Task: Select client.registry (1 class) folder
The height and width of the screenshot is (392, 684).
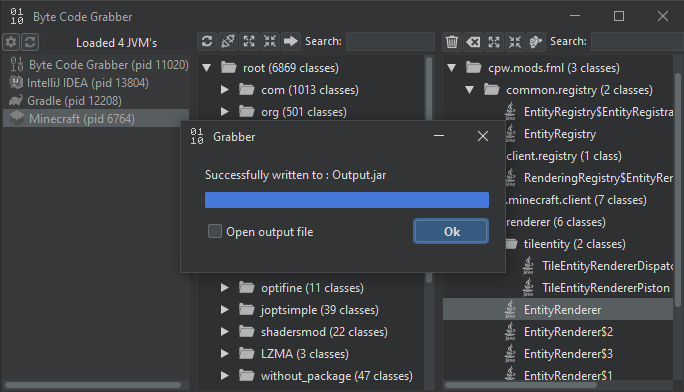Action: [x=564, y=156]
